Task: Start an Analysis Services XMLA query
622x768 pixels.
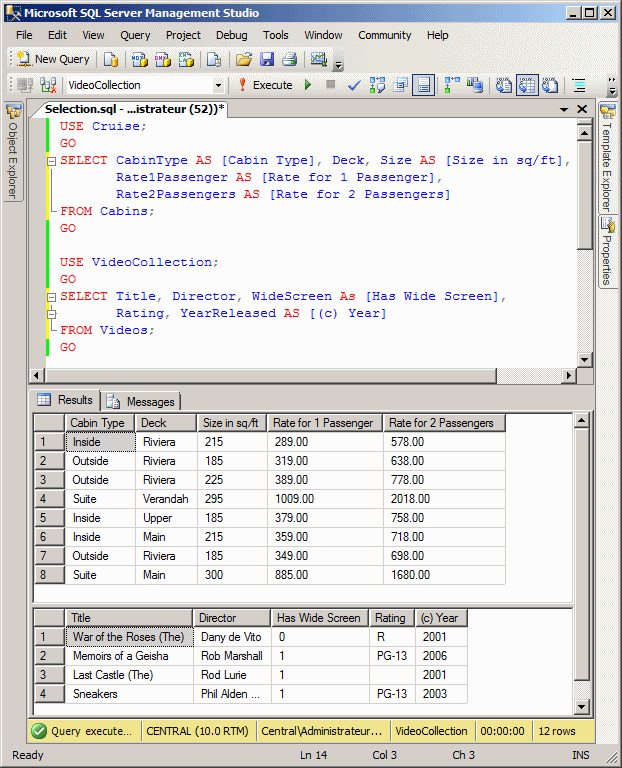Action: coord(186,60)
